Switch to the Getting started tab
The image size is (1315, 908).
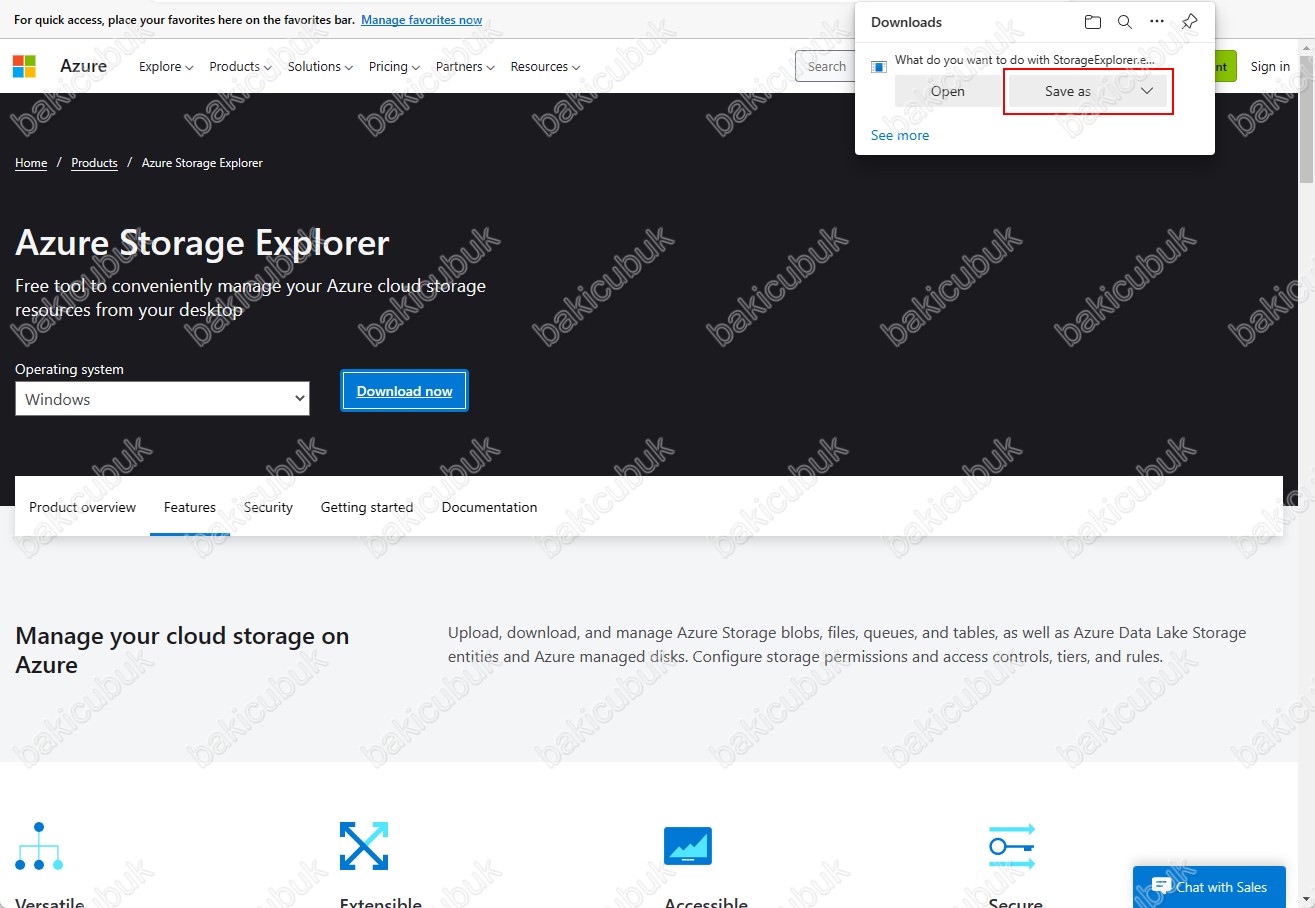pos(367,507)
